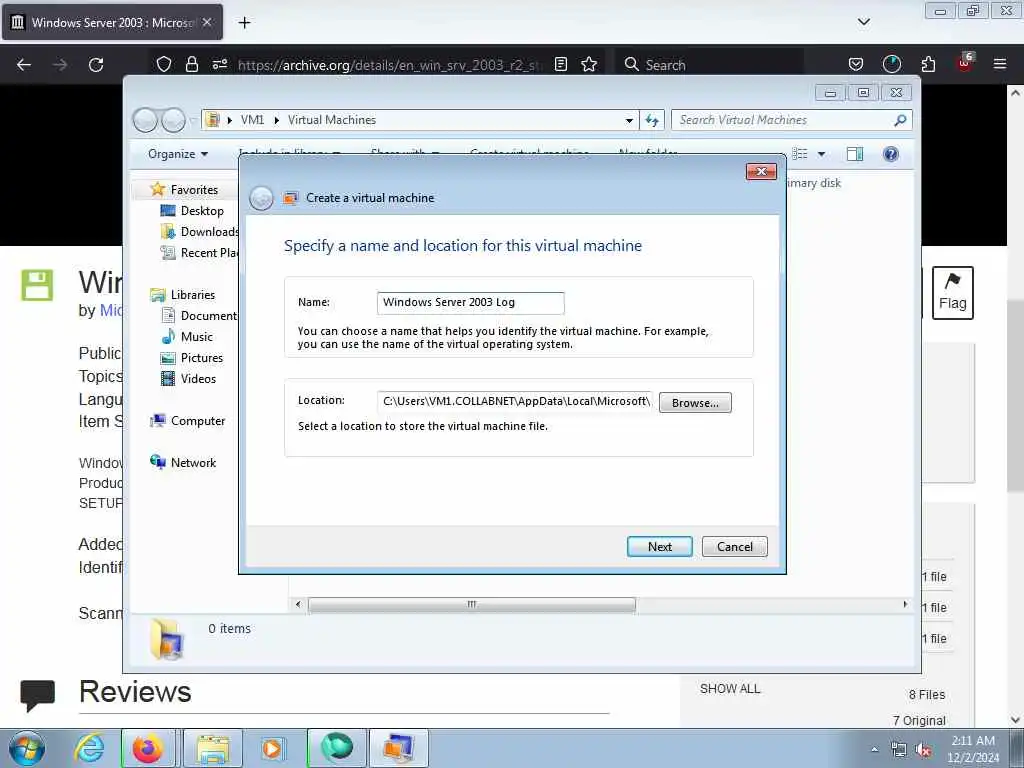Click the wizard back arrow button
The height and width of the screenshot is (768, 1024).
tap(261, 198)
